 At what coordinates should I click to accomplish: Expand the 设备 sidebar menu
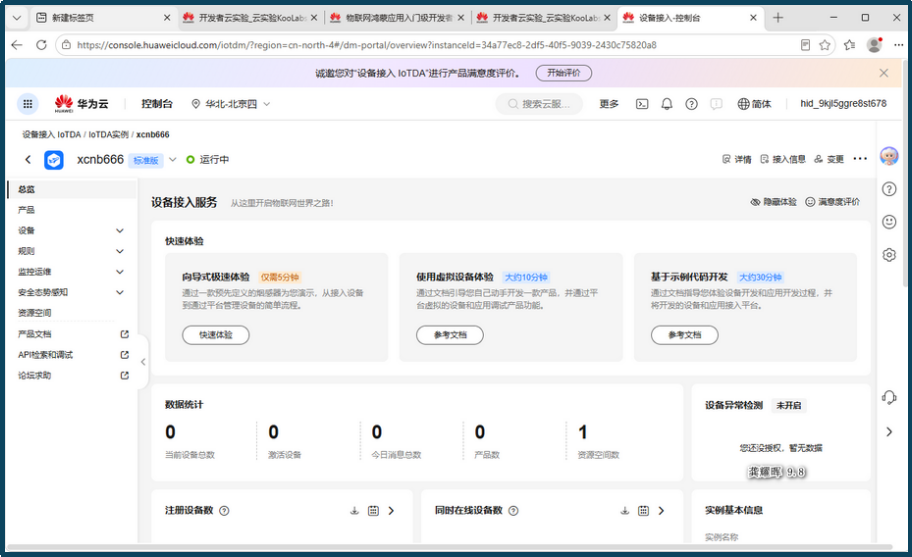click(x=120, y=231)
